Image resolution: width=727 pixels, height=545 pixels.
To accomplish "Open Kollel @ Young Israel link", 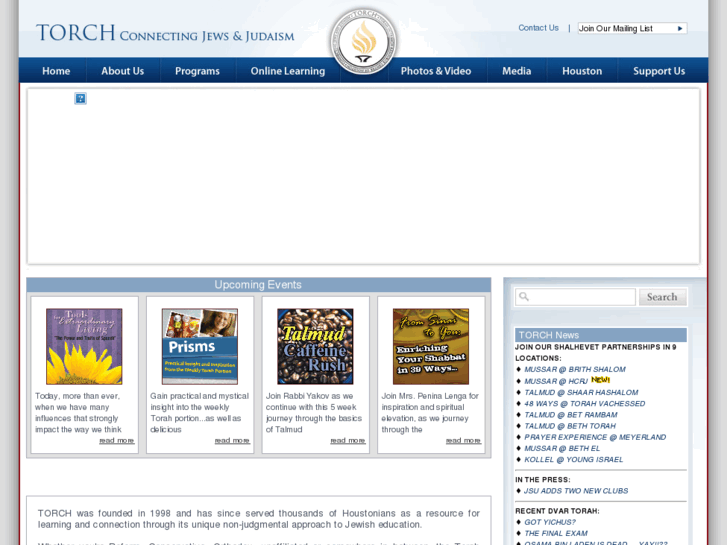I will coord(574,459).
